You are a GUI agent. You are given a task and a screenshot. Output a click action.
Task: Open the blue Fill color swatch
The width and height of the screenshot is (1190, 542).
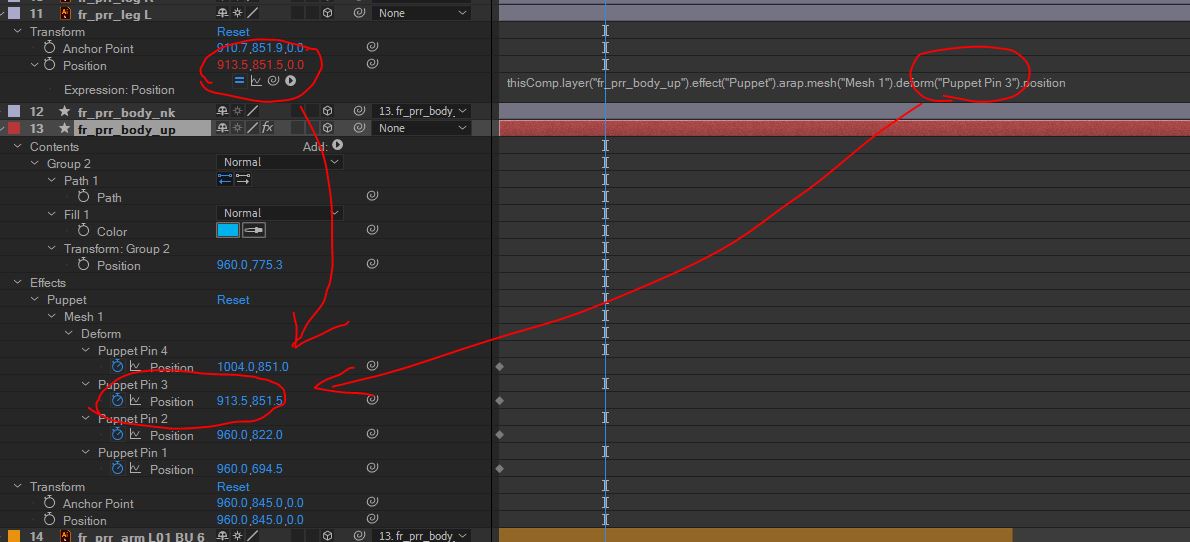tap(228, 230)
